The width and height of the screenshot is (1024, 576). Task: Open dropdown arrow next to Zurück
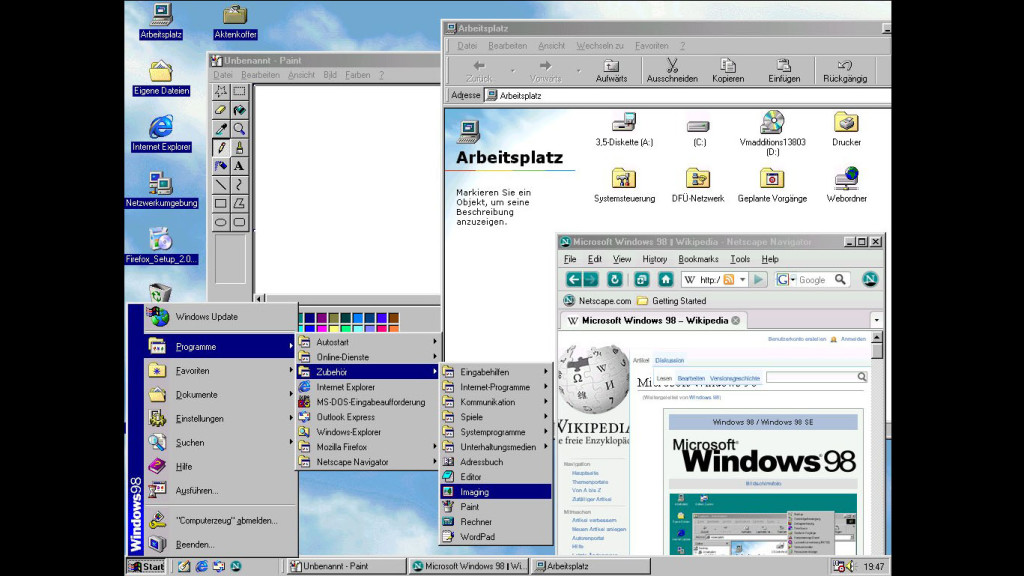[x=513, y=71]
